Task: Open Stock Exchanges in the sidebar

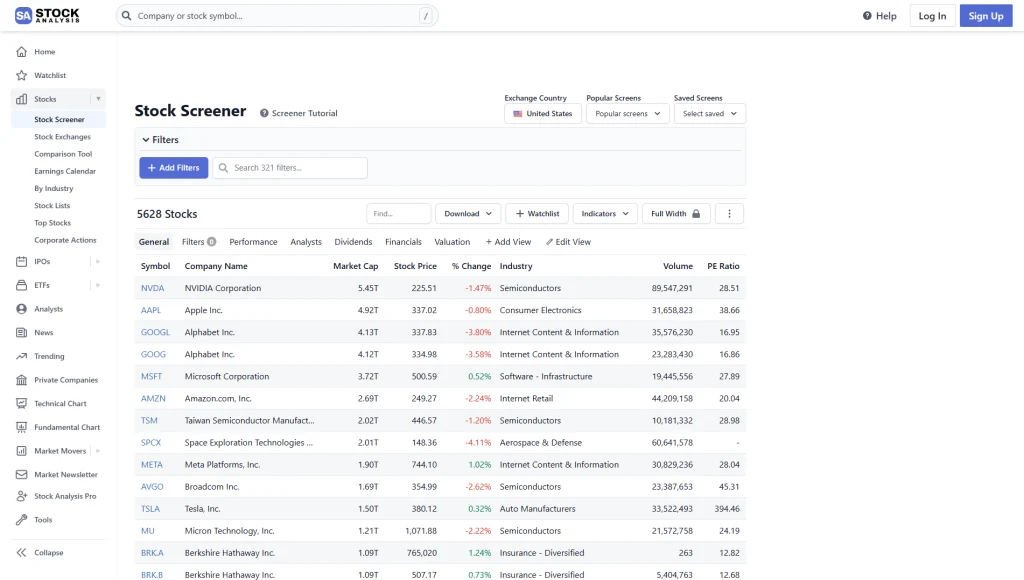Action: [x=63, y=137]
